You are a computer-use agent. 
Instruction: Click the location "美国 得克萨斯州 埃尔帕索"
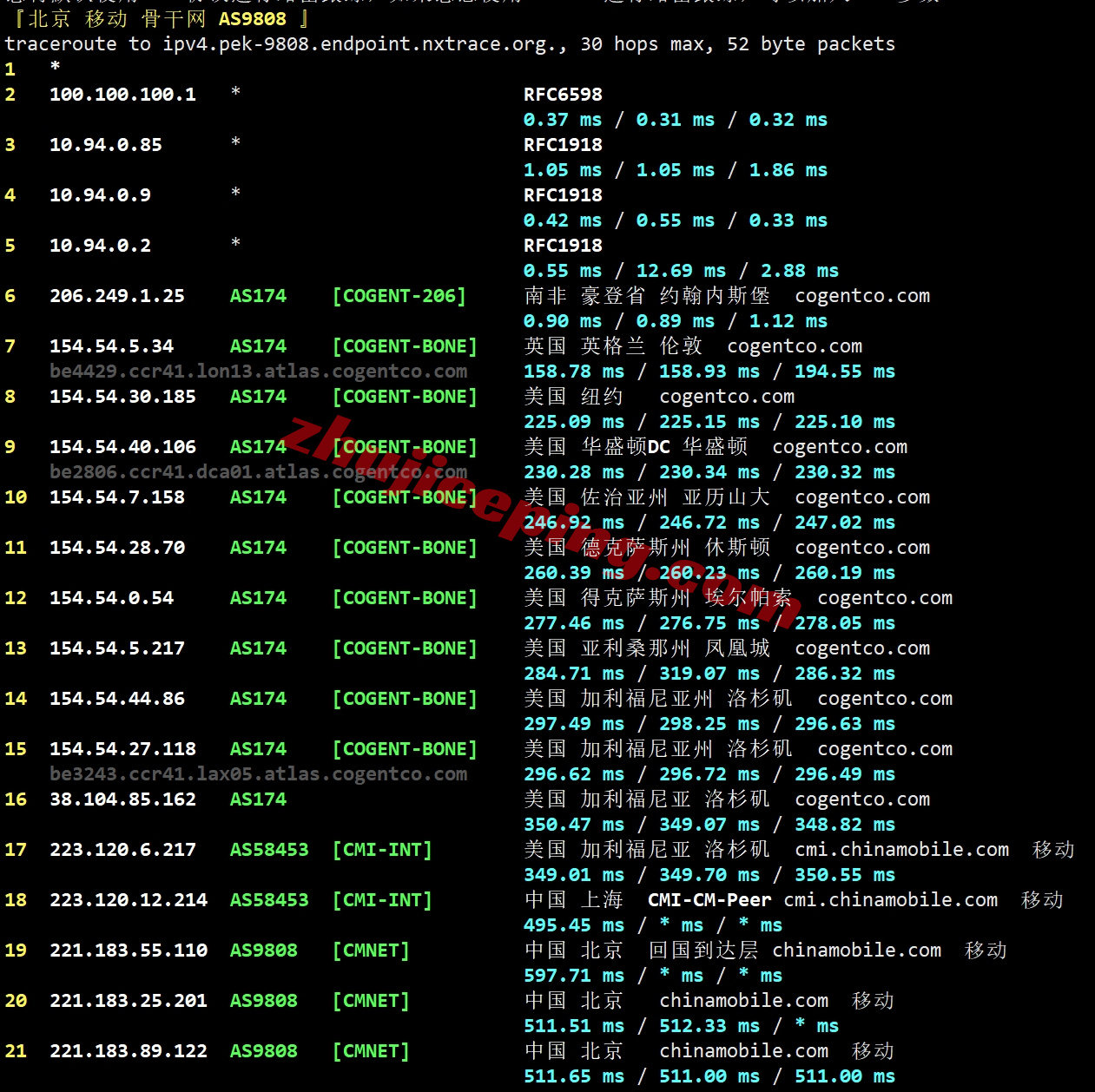(658, 598)
